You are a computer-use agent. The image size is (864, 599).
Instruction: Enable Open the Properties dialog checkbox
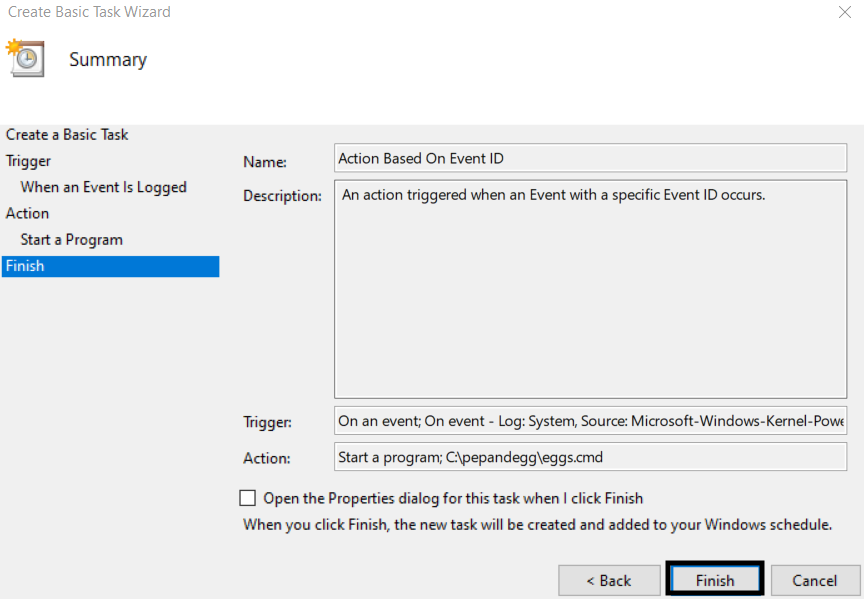pyautogui.click(x=247, y=498)
